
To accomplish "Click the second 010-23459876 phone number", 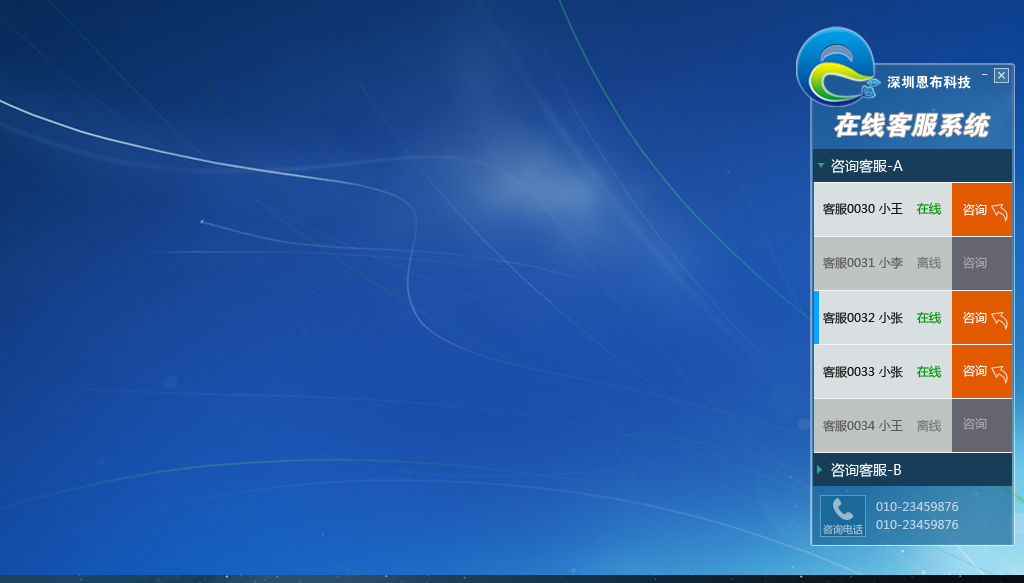I will [917, 524].
